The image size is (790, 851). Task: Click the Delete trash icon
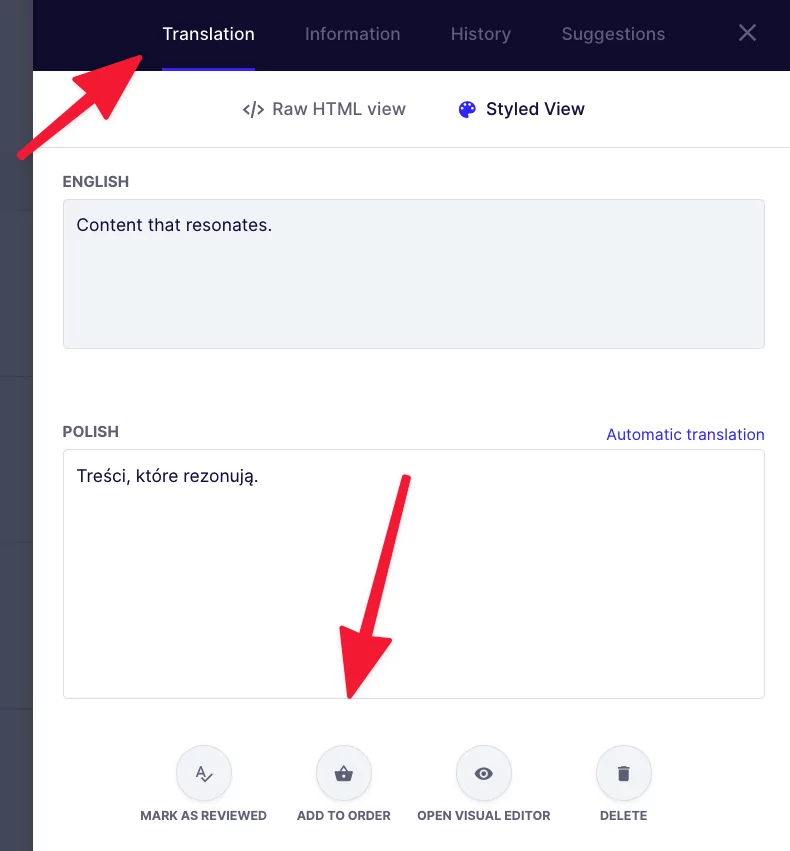coord(623,773)
